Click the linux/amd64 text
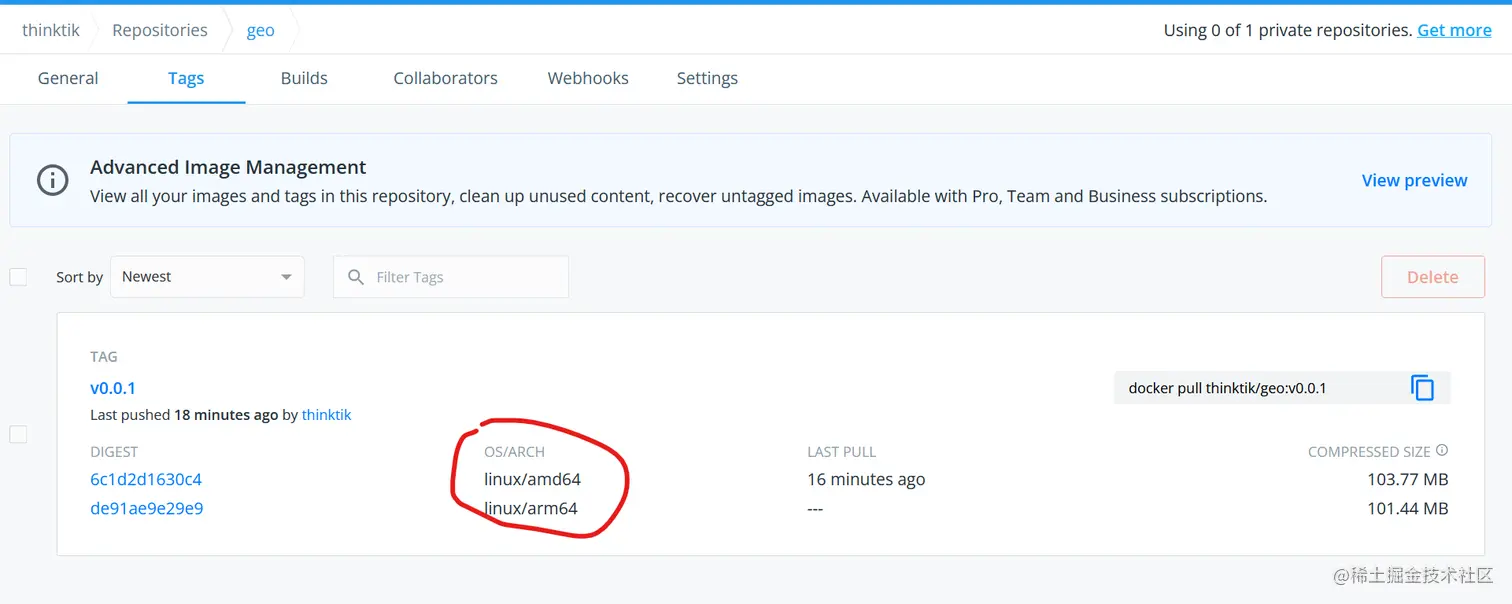 tap(532, 479)
